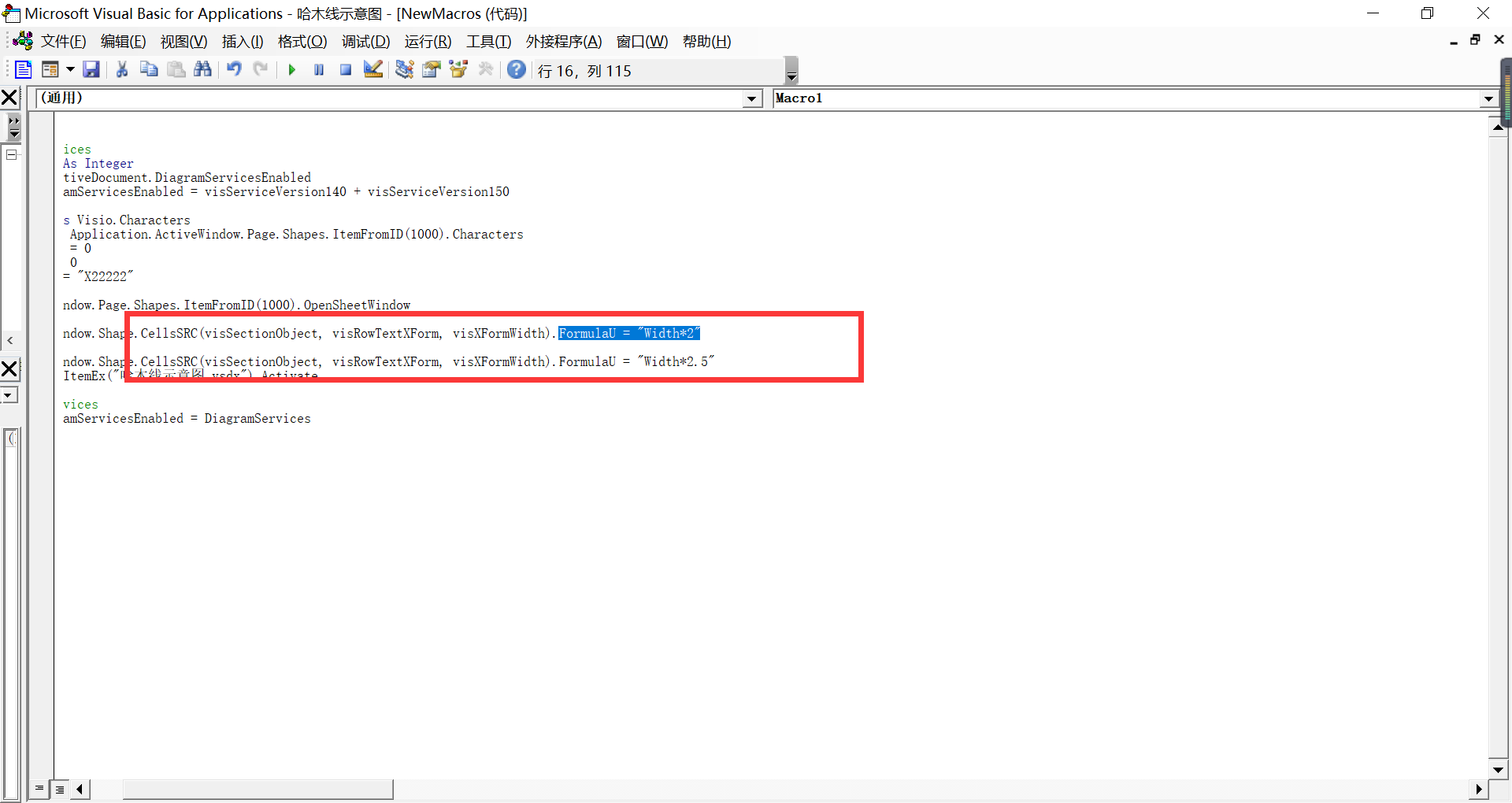Screen dimensions: 1512x803
Task: Click the View Visio document icon
Action: (23, 70)
